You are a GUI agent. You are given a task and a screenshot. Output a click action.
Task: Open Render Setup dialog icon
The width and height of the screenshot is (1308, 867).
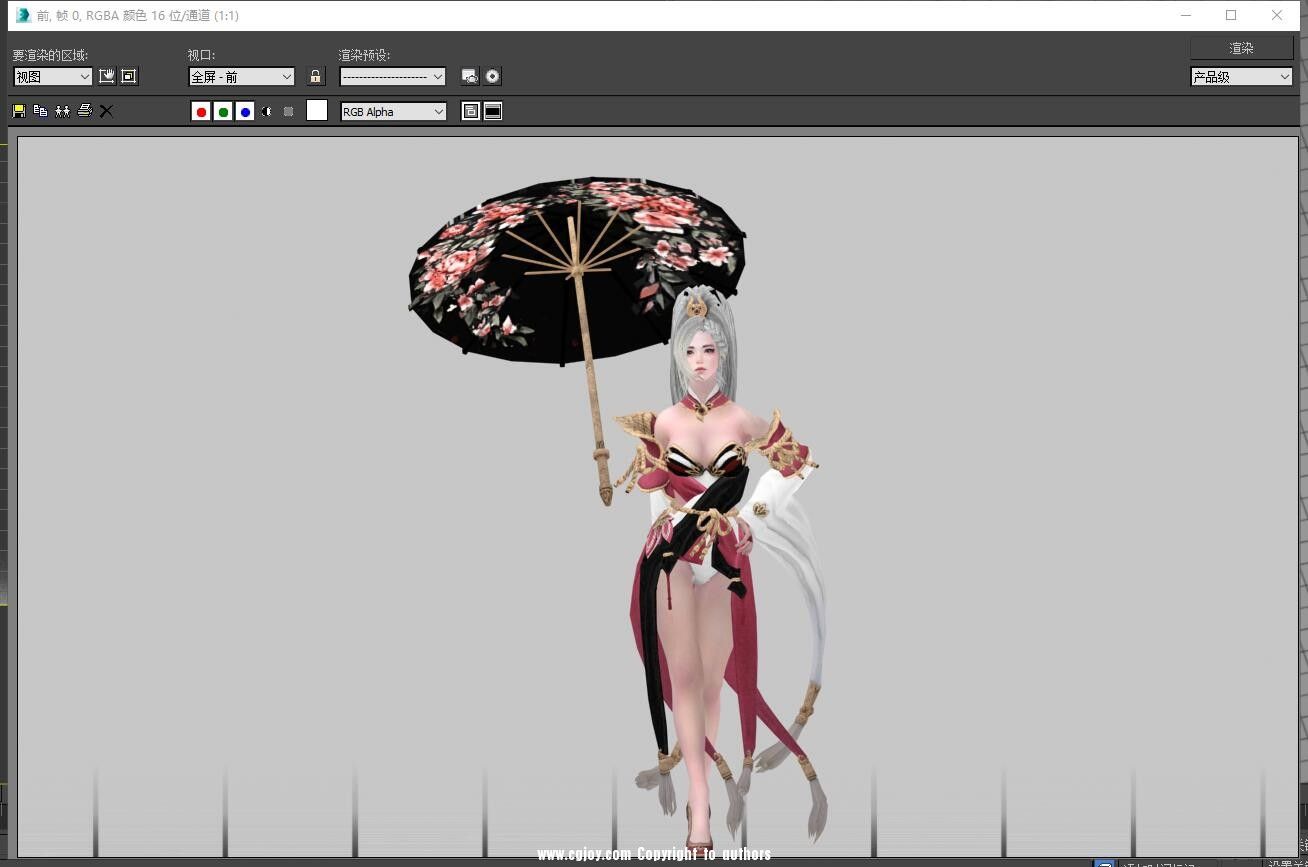[x=469, y=76]
